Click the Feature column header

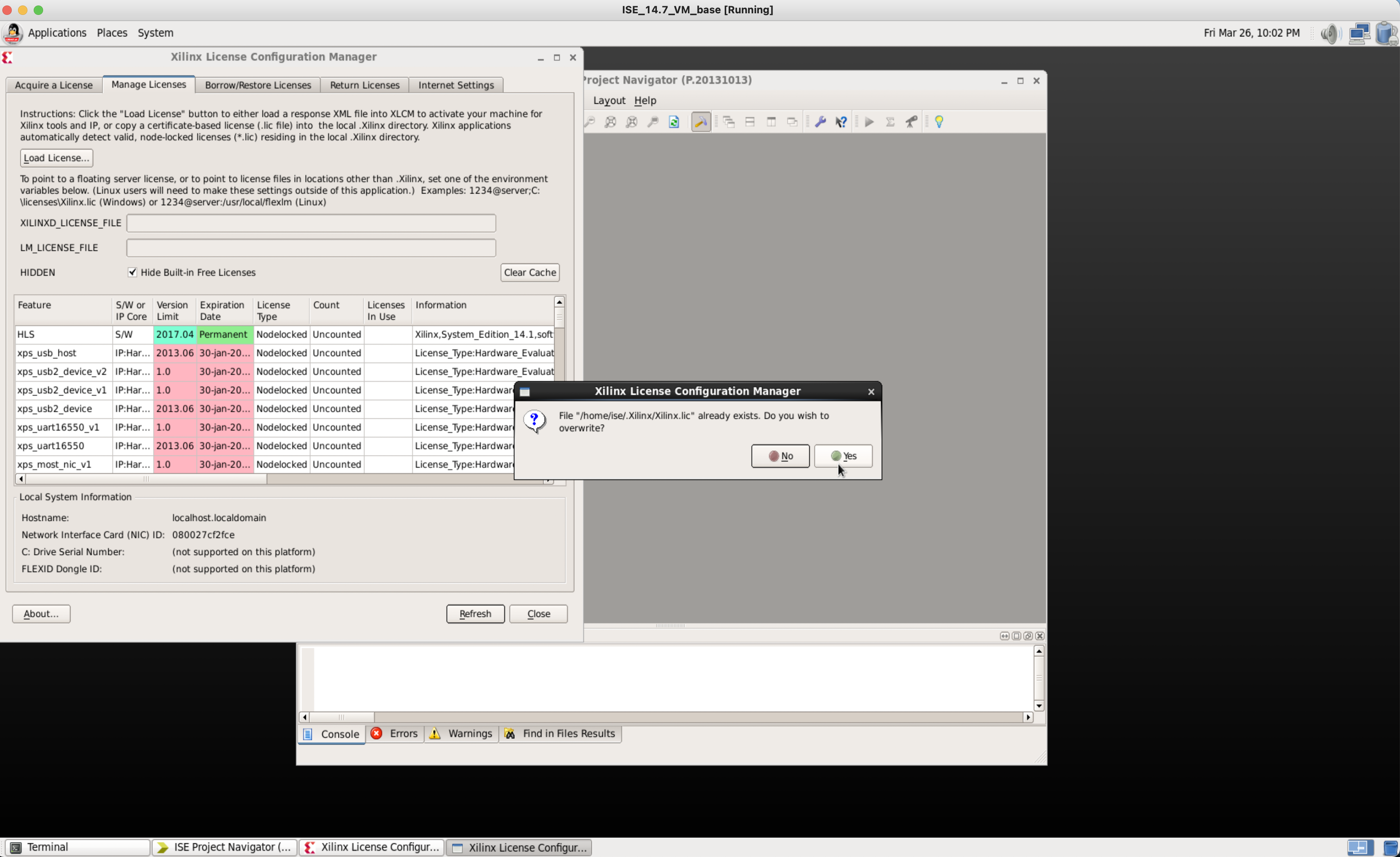tap(63, 310)
